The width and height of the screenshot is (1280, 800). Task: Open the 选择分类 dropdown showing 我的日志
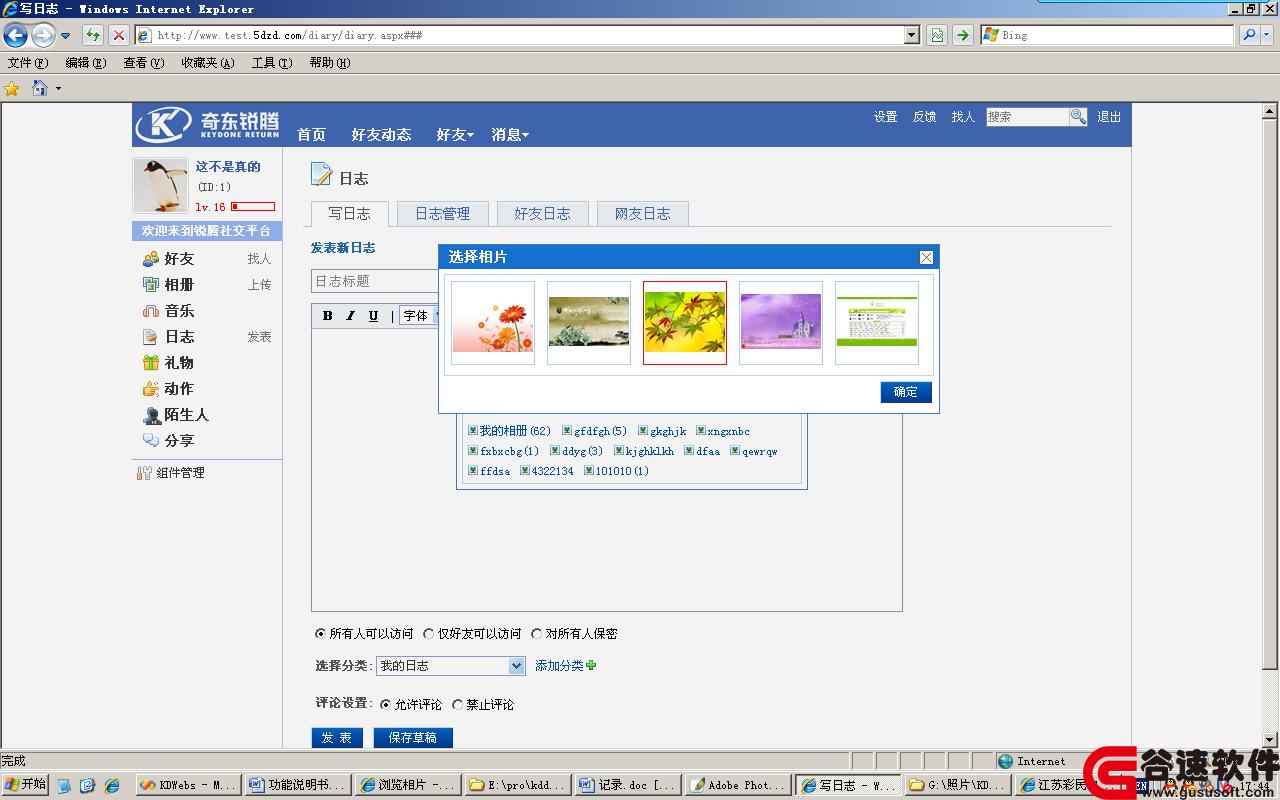click(x=450, y=666)
